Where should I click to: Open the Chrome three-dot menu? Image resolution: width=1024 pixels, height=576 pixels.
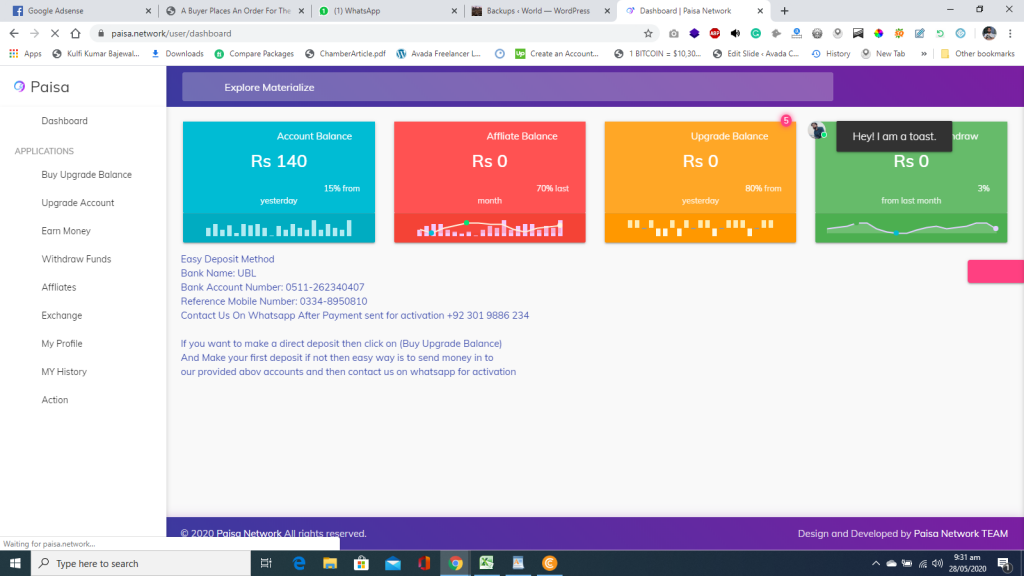pyautogui.click(x=1011, y=33)
